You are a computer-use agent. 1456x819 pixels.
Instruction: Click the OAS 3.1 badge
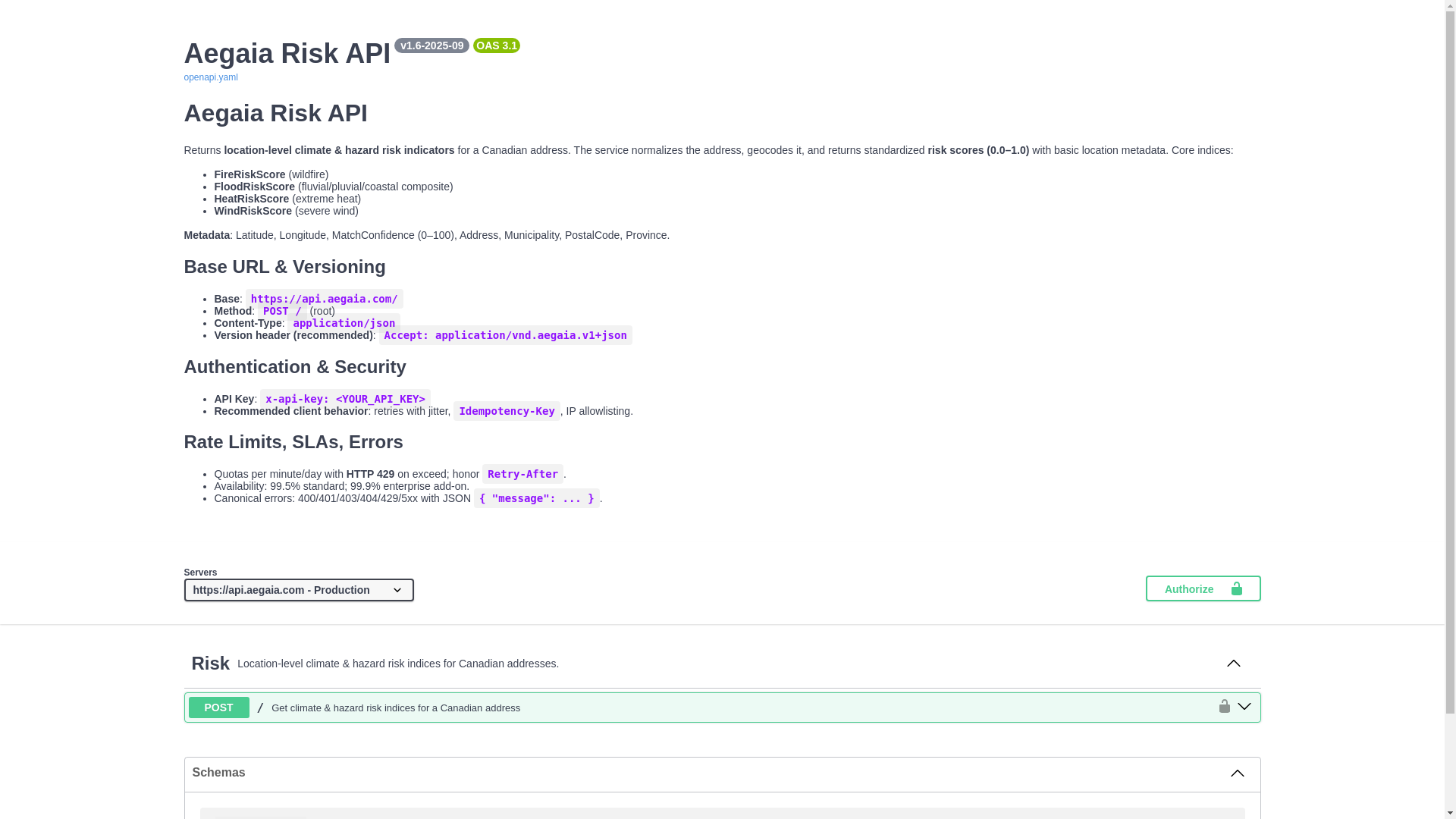tap(496, 45)
